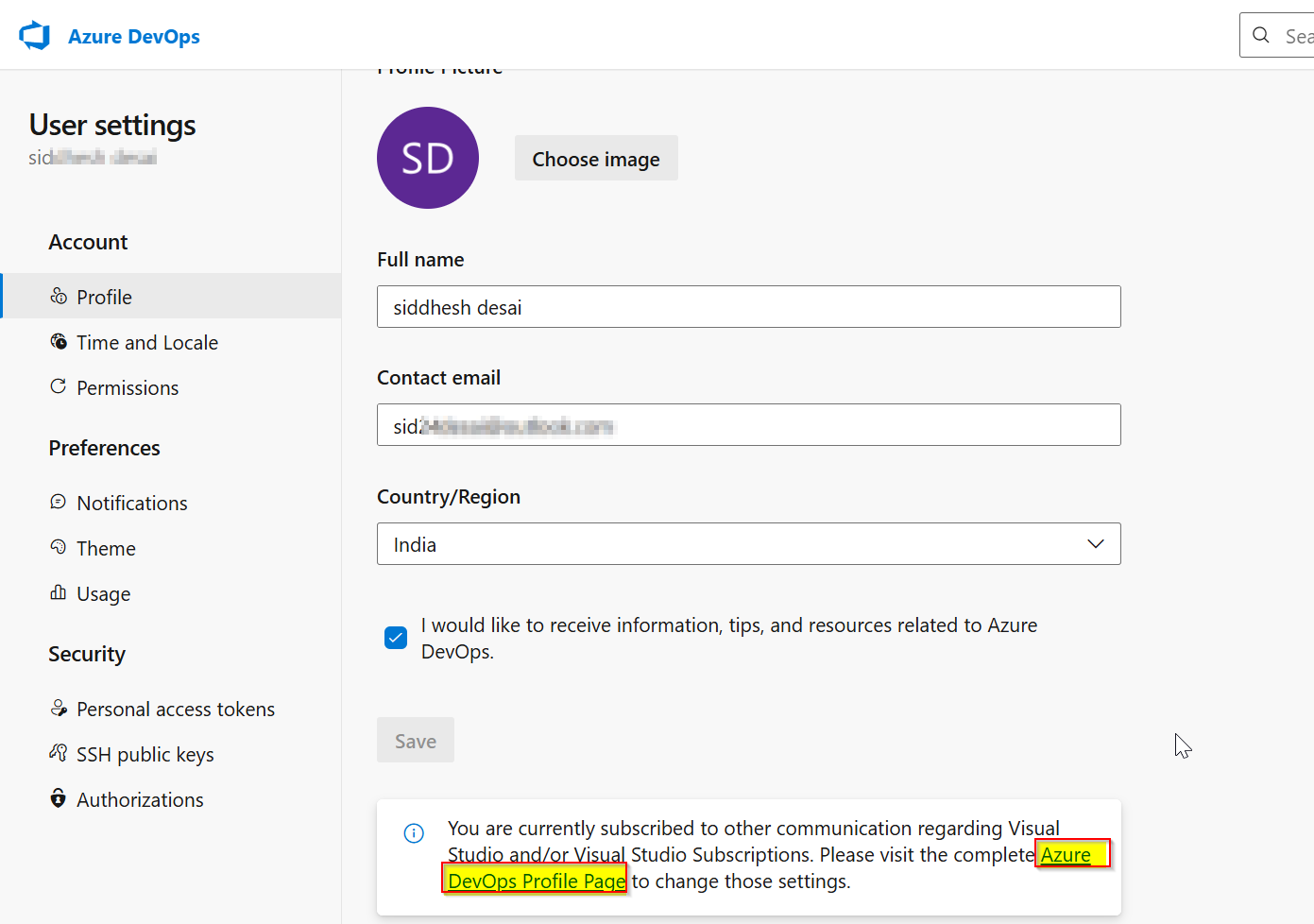This screenshot has height=924, width=1314.
Task: Click the Security section heading
Action: (x=87, y=654)
